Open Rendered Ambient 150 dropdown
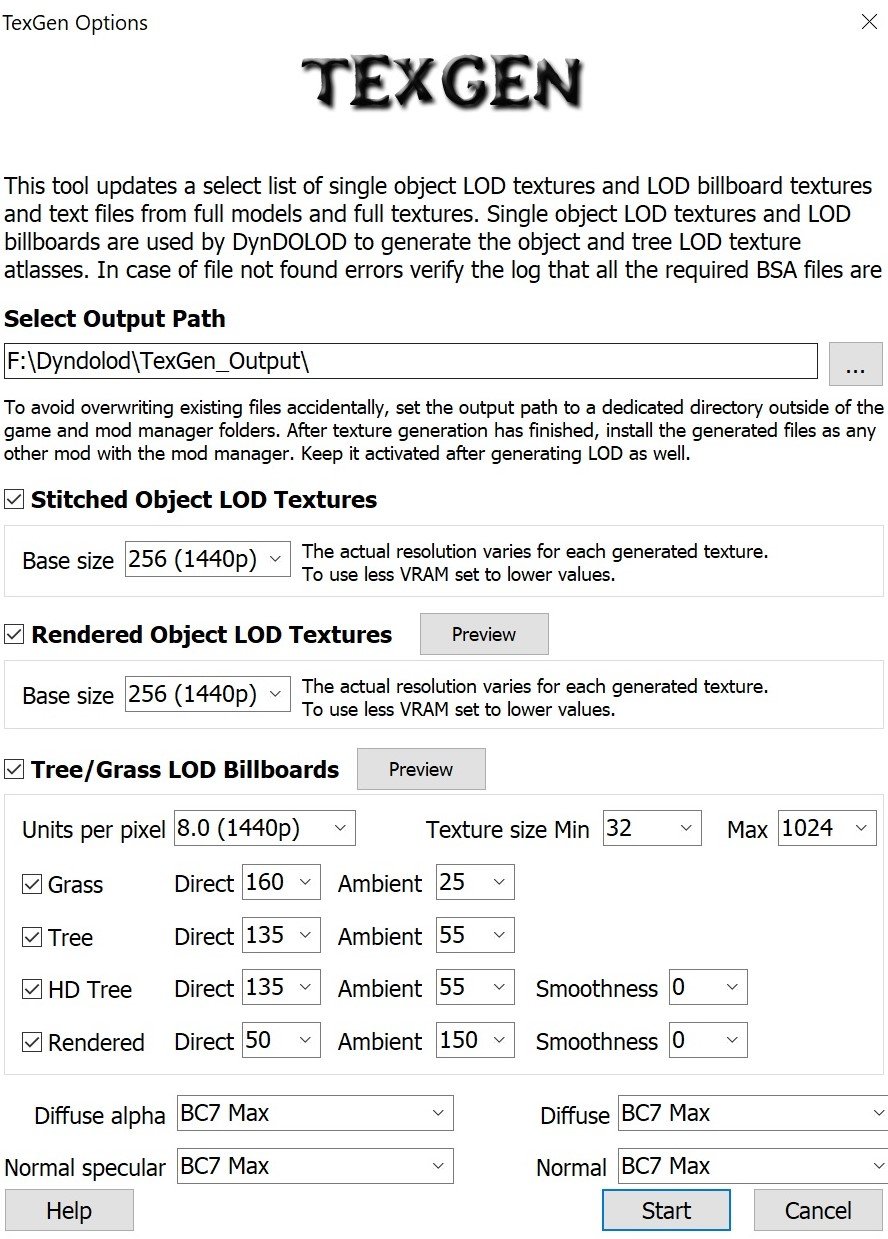Image resolution: width=888 pixels, height=1239 pixels. pyautogui.click(x=475, y=1040)
